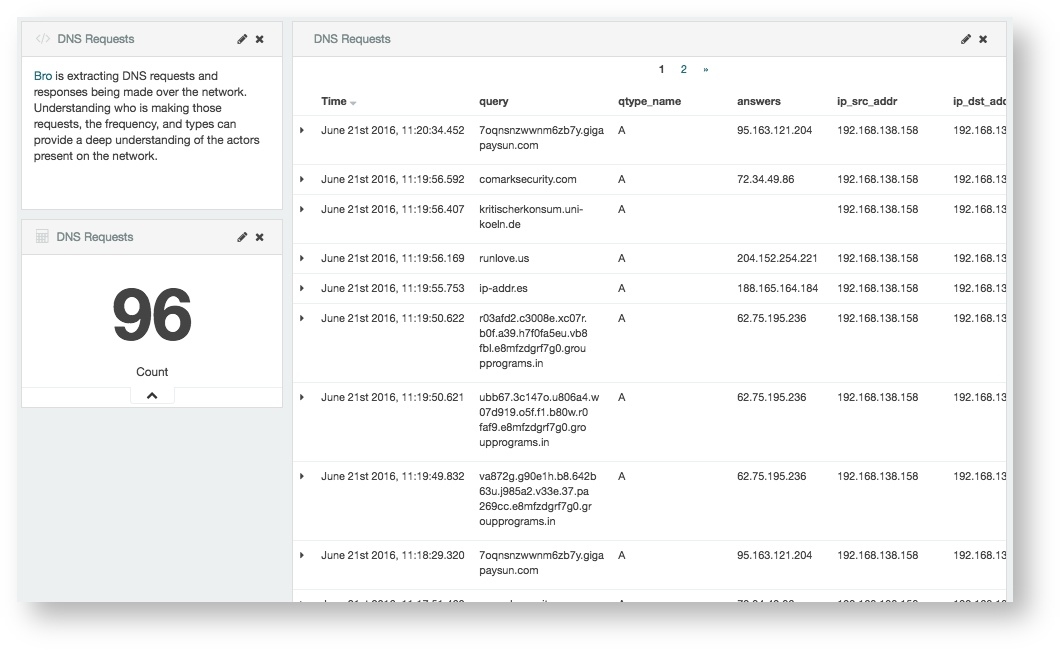Collapse the count panel with the chevron
Screen dimensions: 1061x650
tap(151, 395)
